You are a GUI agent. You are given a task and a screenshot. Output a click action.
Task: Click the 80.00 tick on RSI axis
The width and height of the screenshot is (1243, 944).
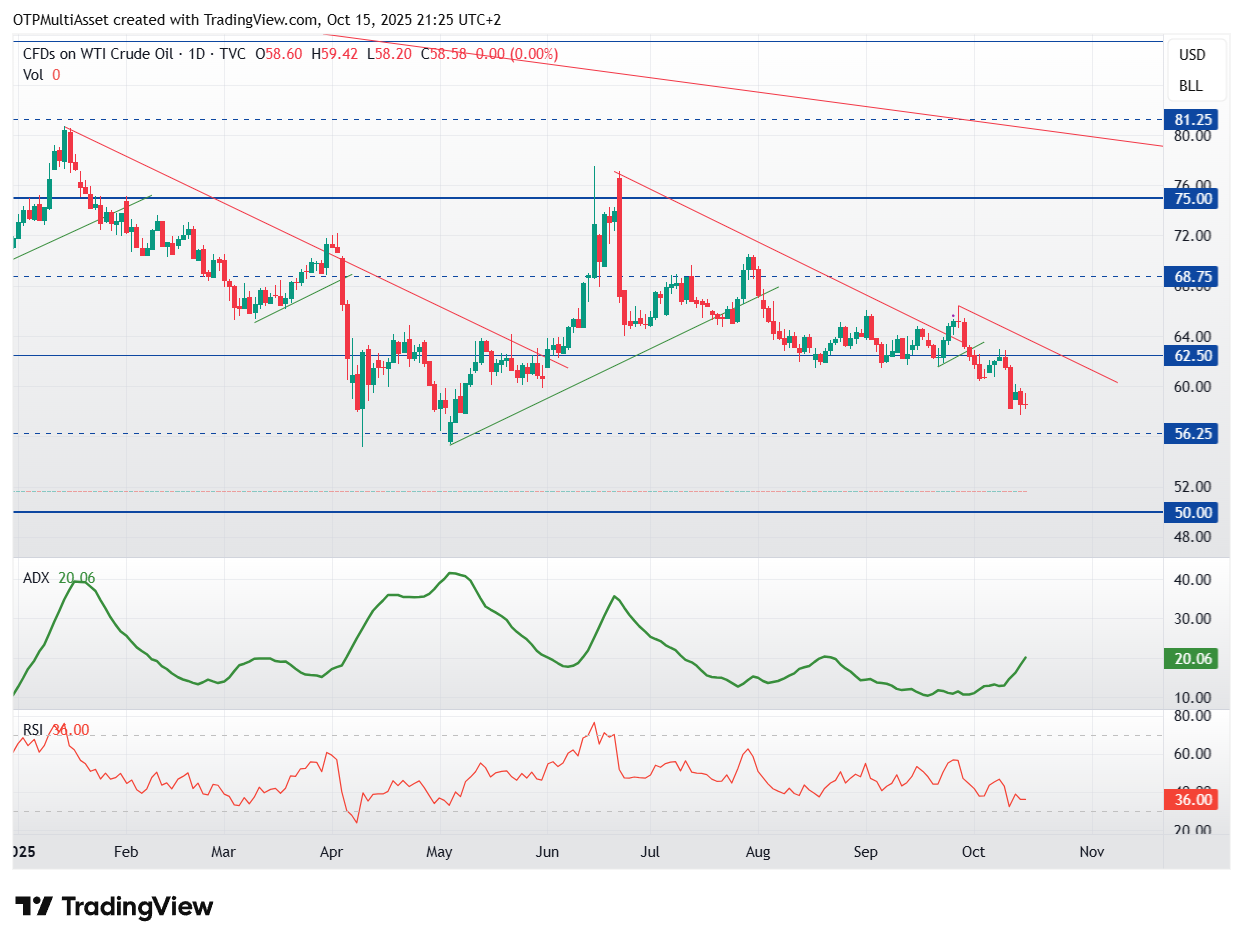pos(1194,716)
